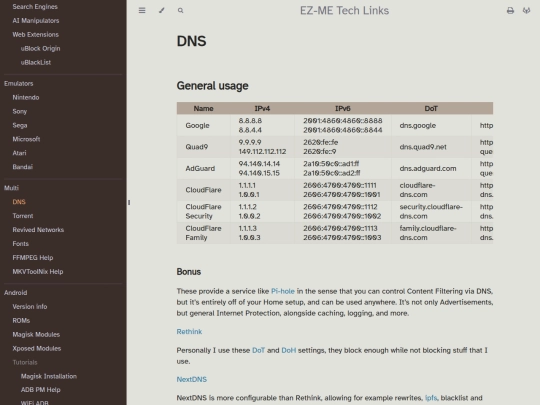Click the IPv6 column header

pyautogui.click(x=343, y=108)
